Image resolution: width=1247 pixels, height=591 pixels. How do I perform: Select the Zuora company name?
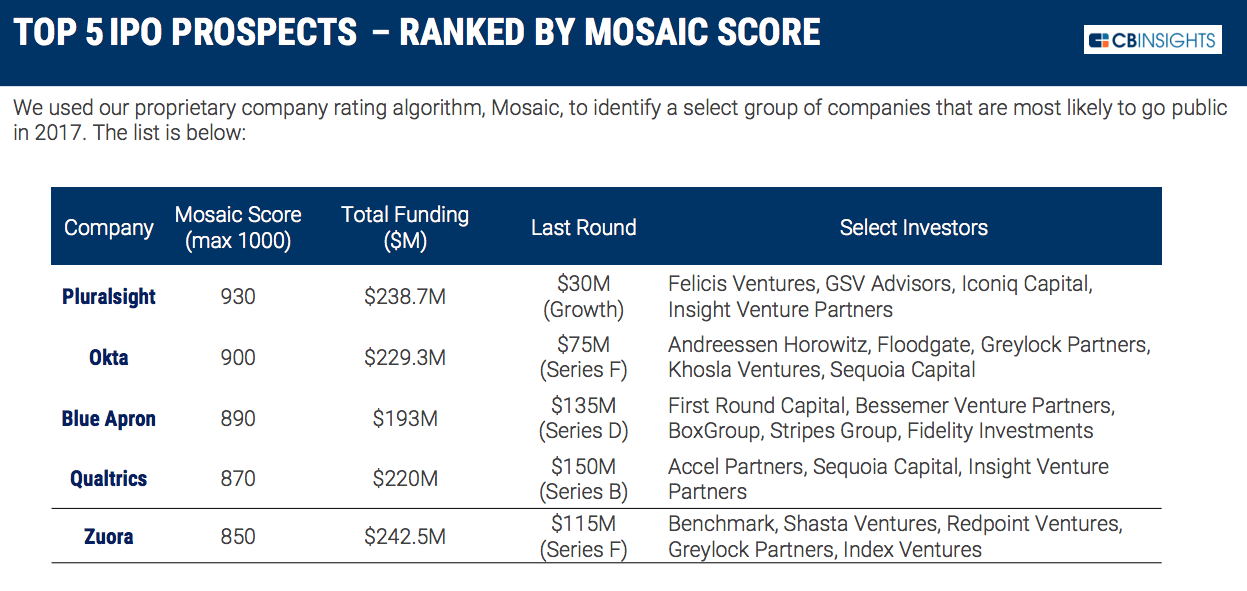coord(108,537)
